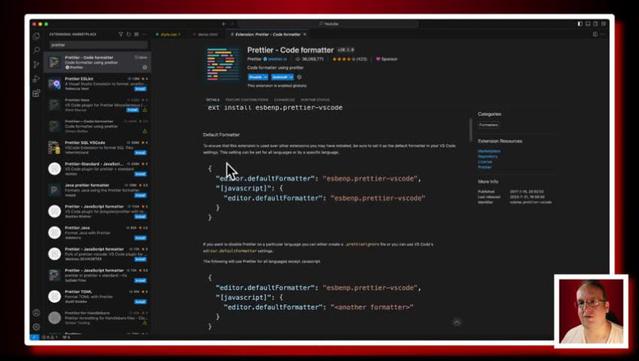Select the Extensions icon in the activity bar
This screenshot has width=639, height=361.
coord(36,93)
